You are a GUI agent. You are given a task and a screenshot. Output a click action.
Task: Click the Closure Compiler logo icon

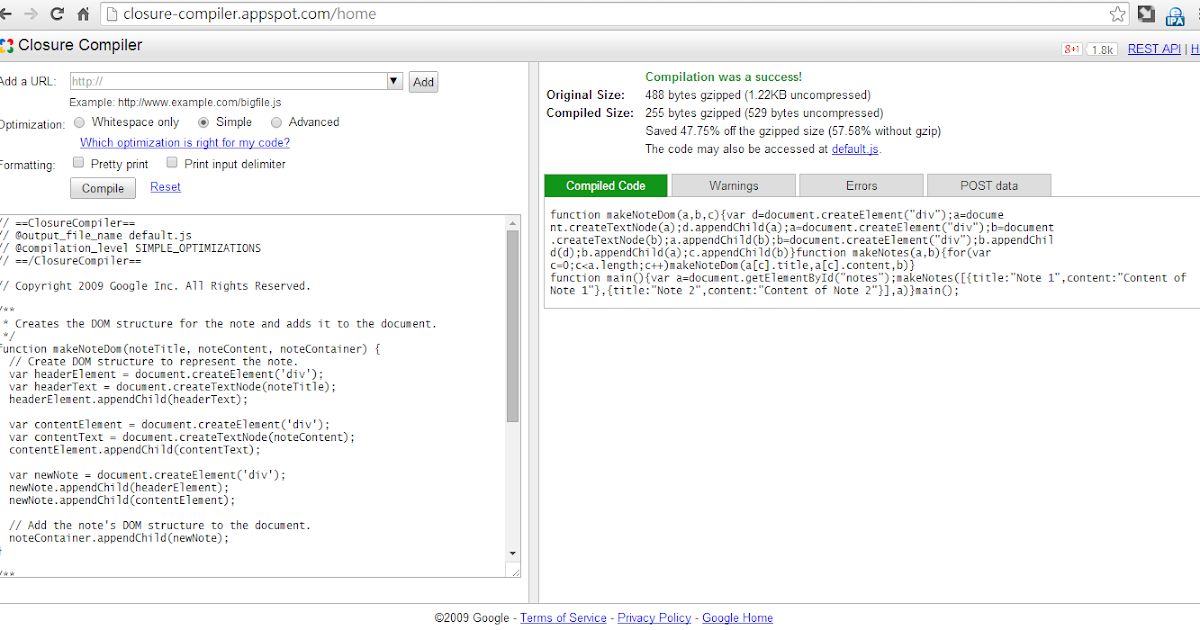tap(9, 45)
